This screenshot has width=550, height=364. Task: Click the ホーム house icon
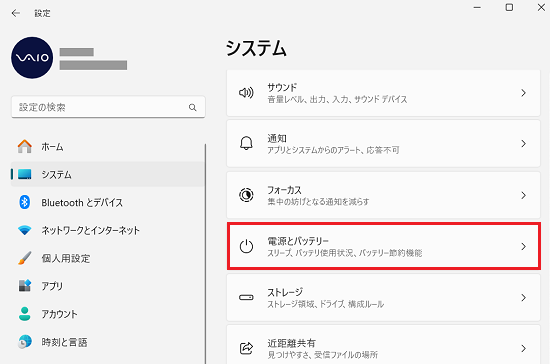pyautogui.click(x=25, y=146)
